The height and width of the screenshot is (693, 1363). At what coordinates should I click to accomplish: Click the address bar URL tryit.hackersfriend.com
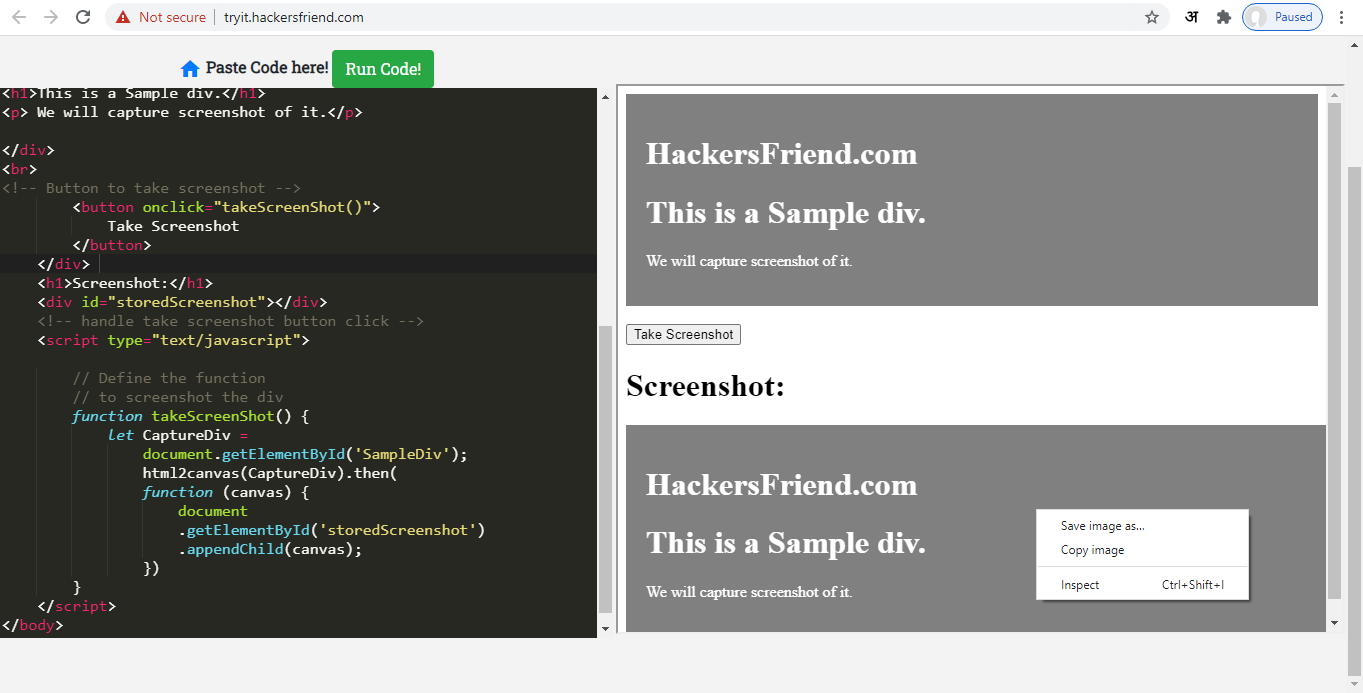coord(294,17)
